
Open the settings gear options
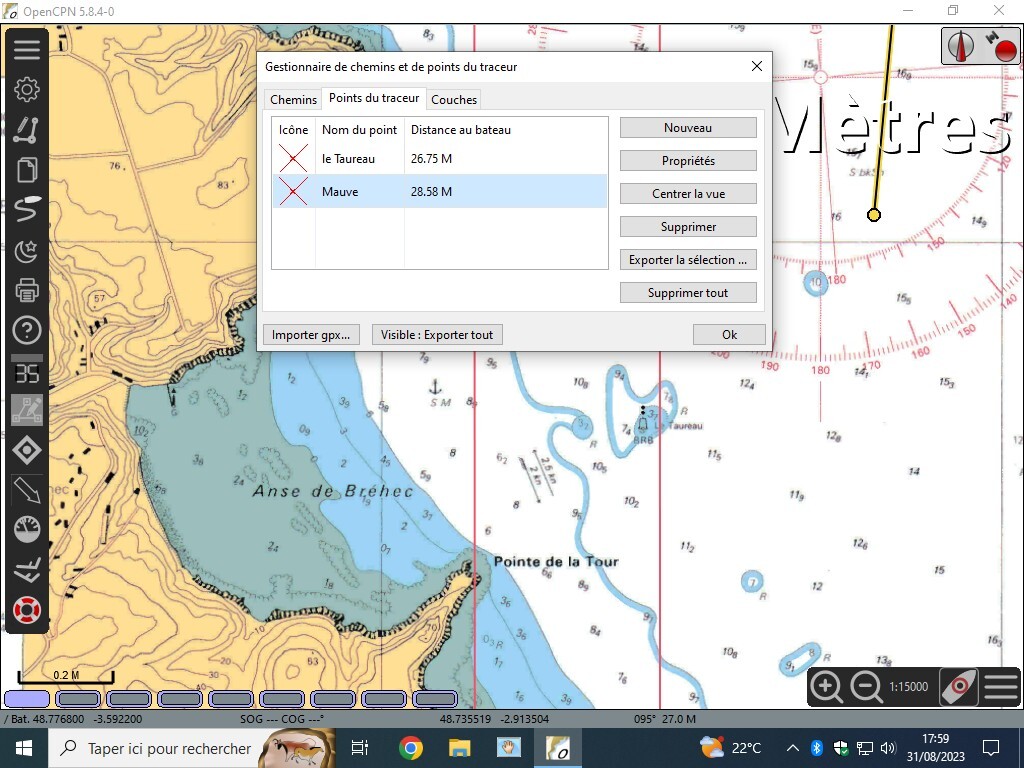[27, 89]
